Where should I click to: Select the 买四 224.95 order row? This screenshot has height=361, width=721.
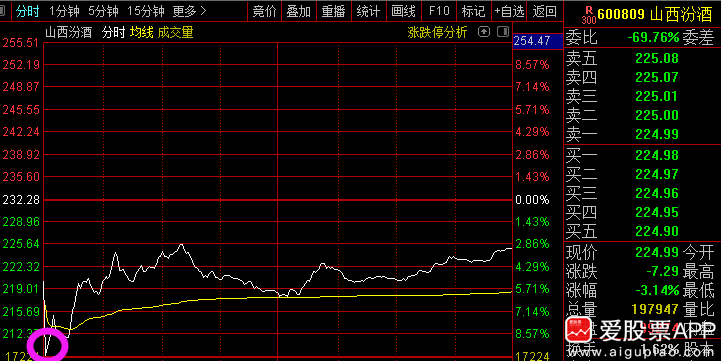click(x=642, y=212)
